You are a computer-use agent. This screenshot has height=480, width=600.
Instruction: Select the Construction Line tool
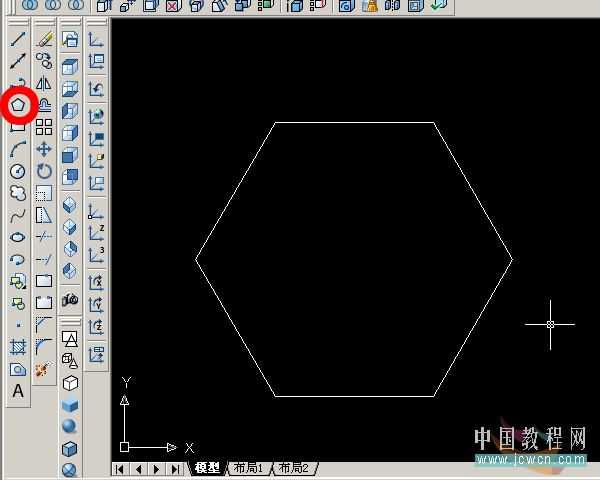point(18,61)
